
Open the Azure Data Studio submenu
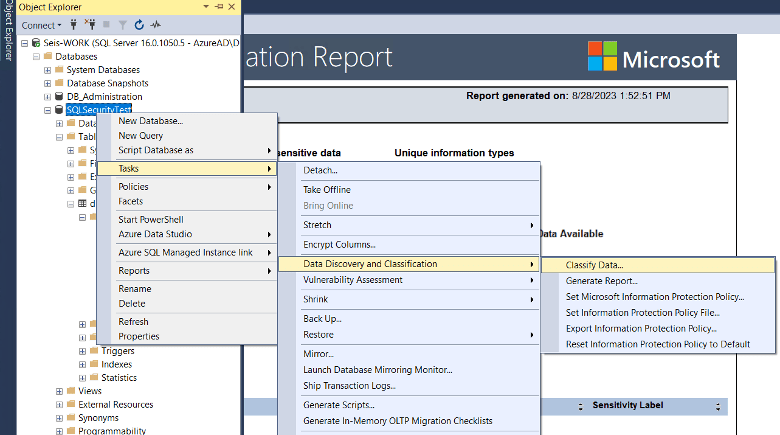point(187,234)
